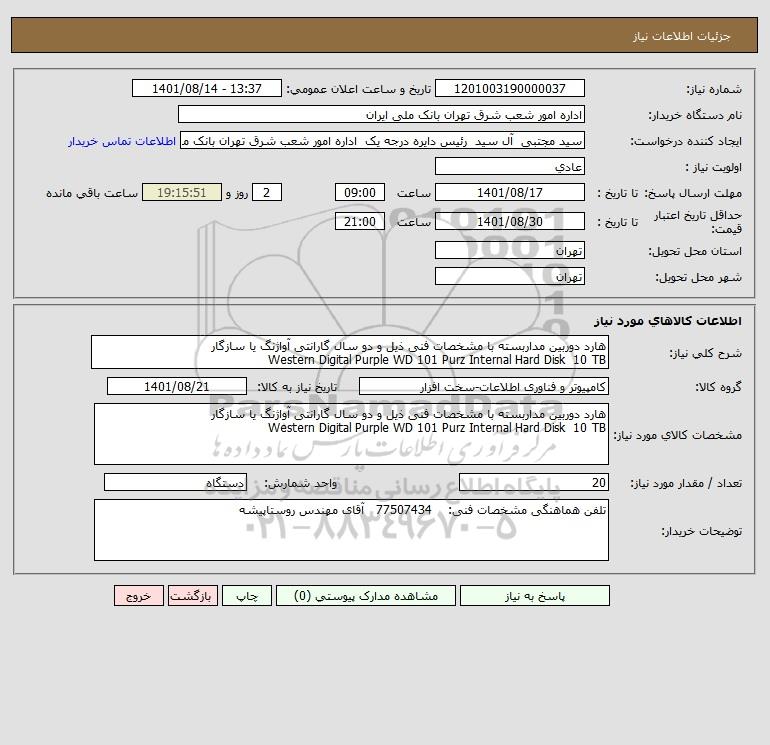
Task: Click the جزئیات اطلاعات نیاز header title
Action: coord(682,36)
